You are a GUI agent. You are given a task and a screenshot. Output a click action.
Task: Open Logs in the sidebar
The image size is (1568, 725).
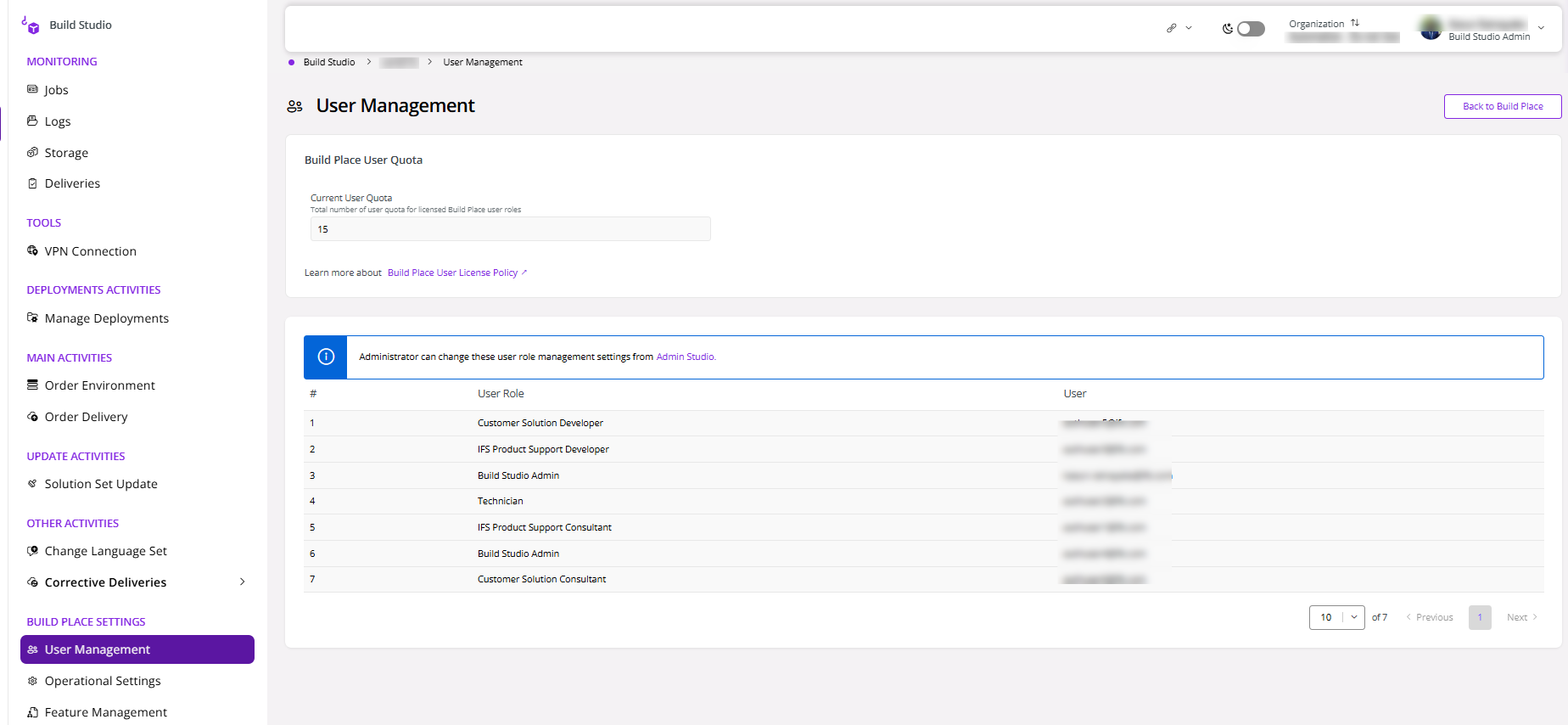pos(58,121)
